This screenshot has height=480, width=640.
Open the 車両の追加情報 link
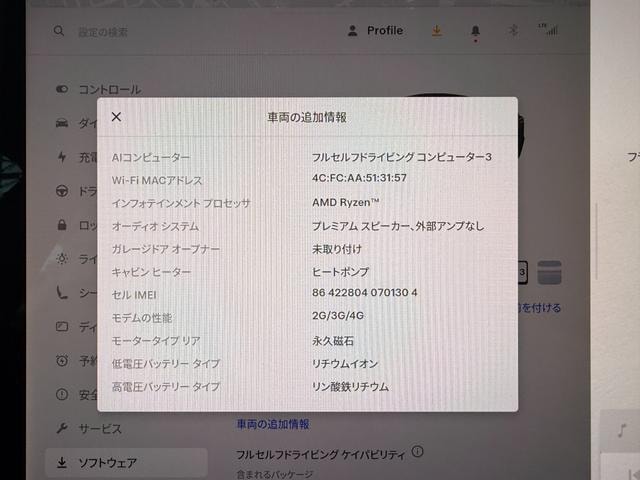coord(273,424)
